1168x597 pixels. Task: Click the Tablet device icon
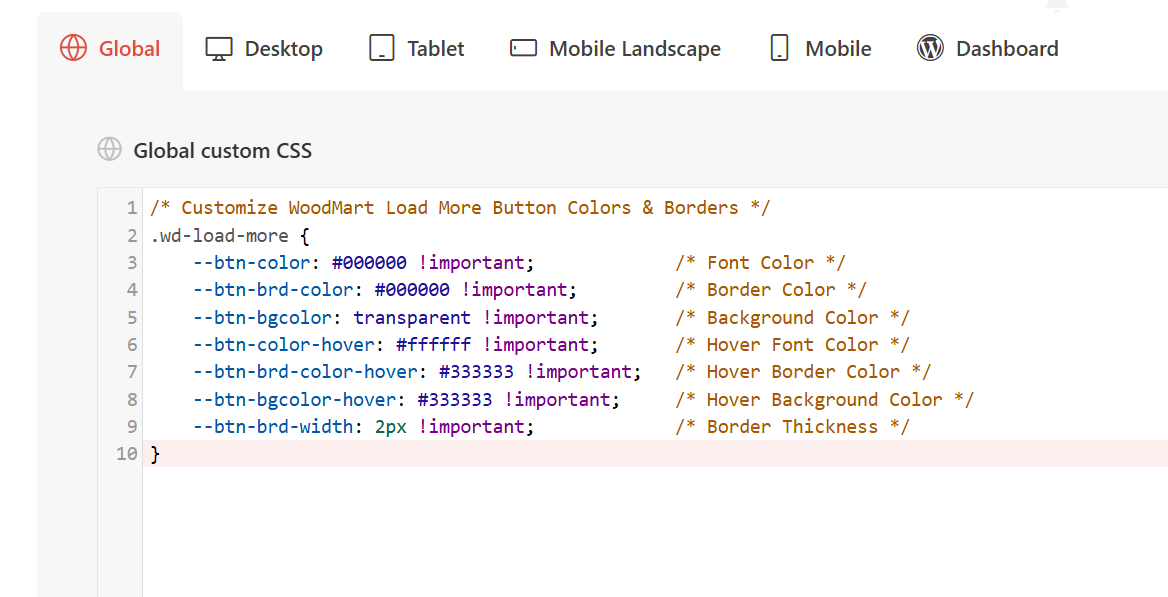[x=381, y=48]
